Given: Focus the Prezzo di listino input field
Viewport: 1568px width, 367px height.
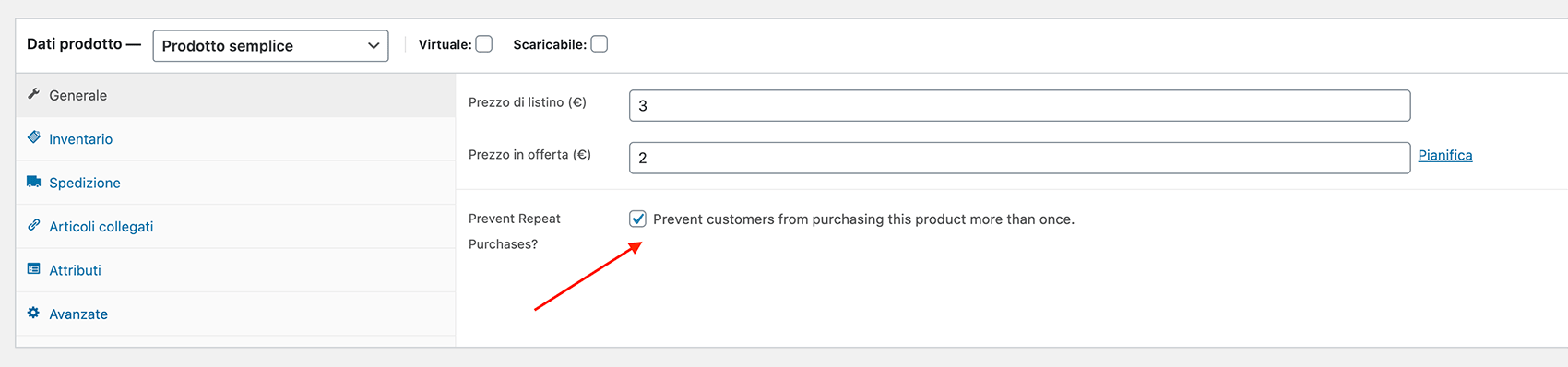Looking at the screenshot, I should [x=1020, y=105].
